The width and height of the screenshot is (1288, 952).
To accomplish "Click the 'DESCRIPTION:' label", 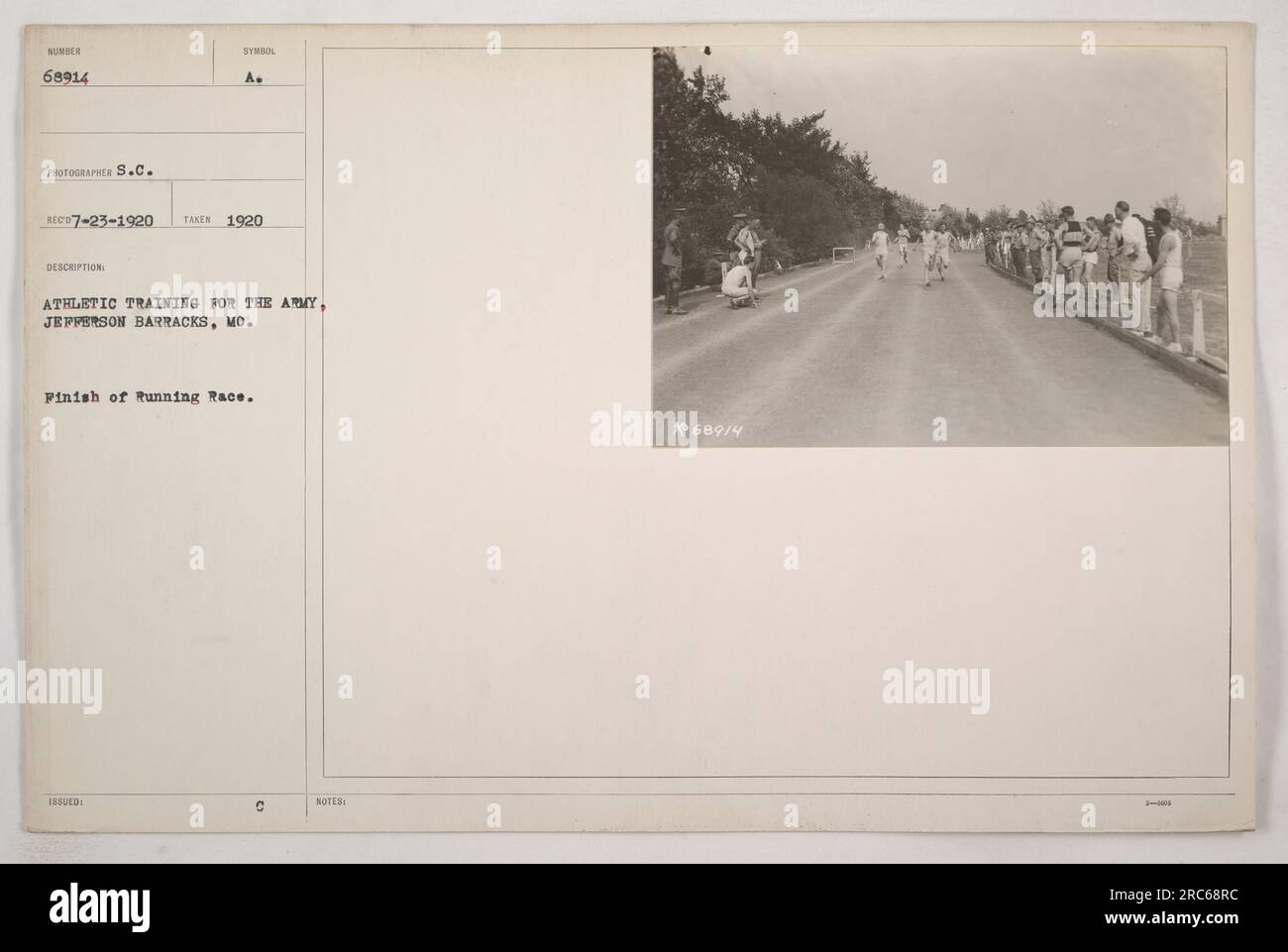I will 73,267.
